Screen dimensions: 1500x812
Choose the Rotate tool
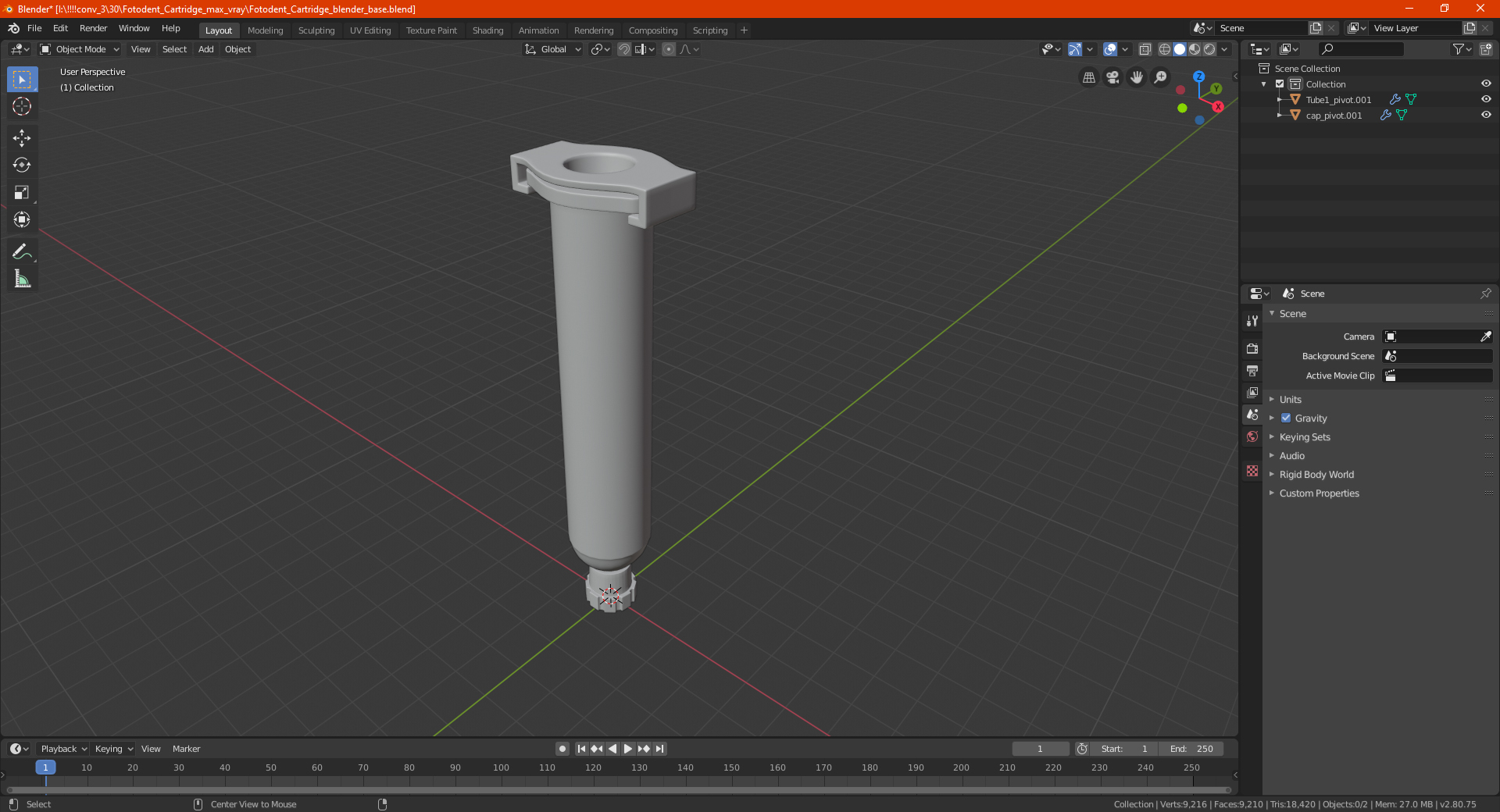pyautogui.click(x=22, y=165)
